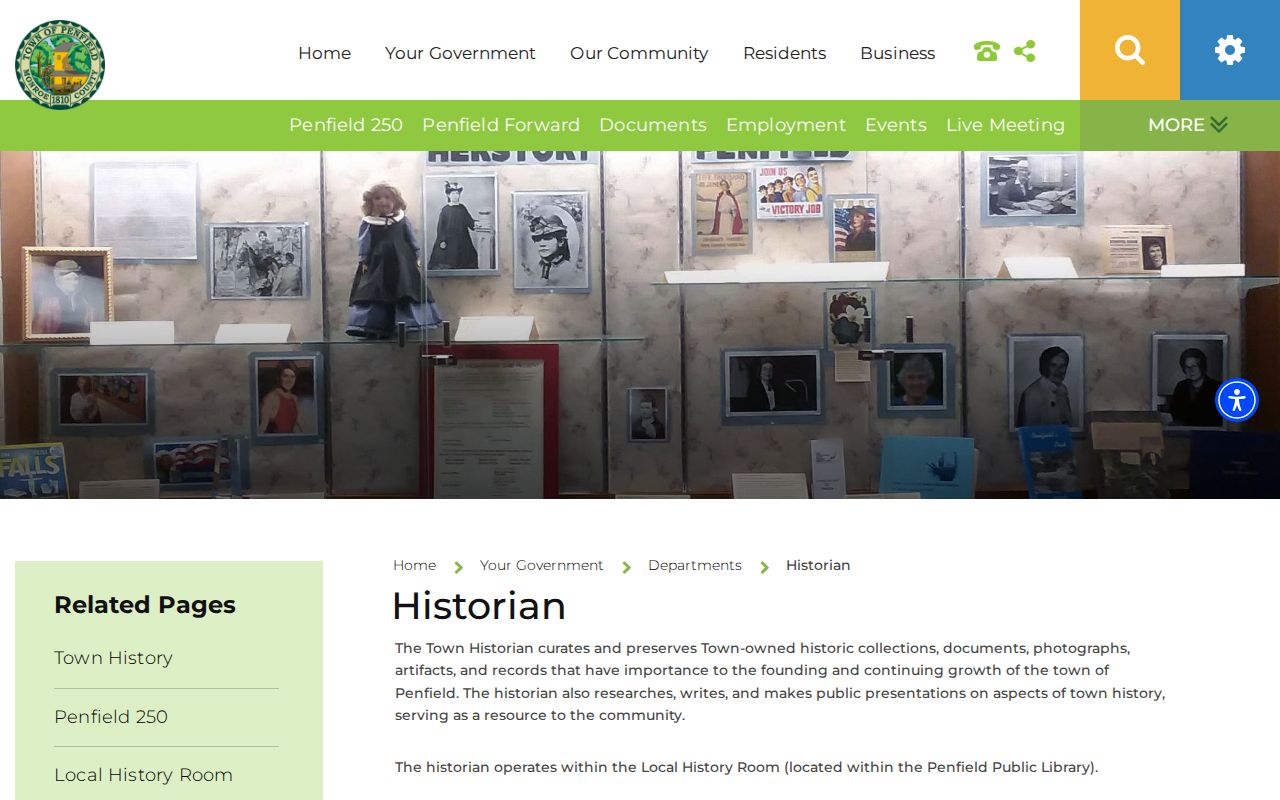Open the Your Government menu

point(460,53)
